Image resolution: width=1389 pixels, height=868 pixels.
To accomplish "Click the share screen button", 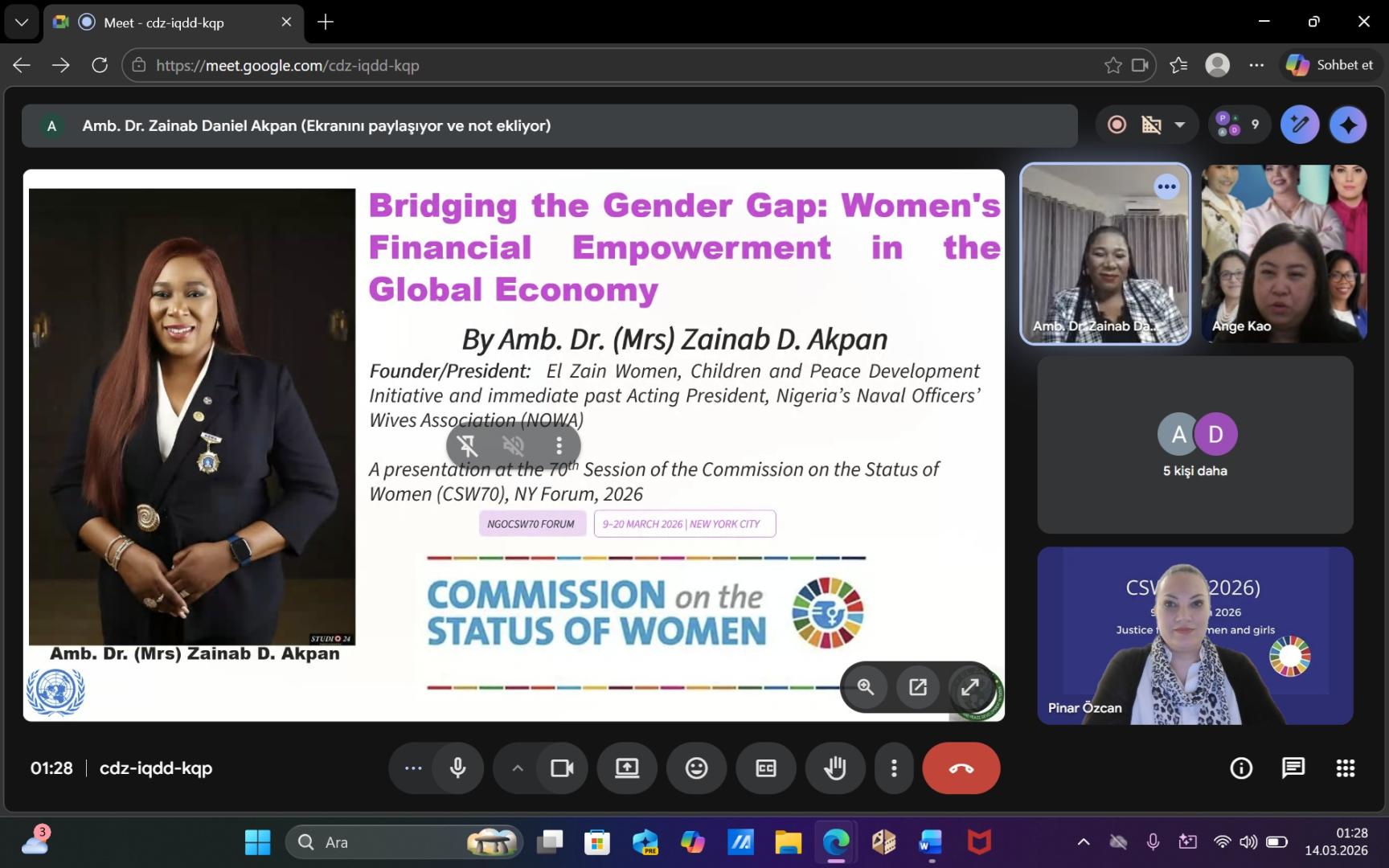I will tap(627, 768).
